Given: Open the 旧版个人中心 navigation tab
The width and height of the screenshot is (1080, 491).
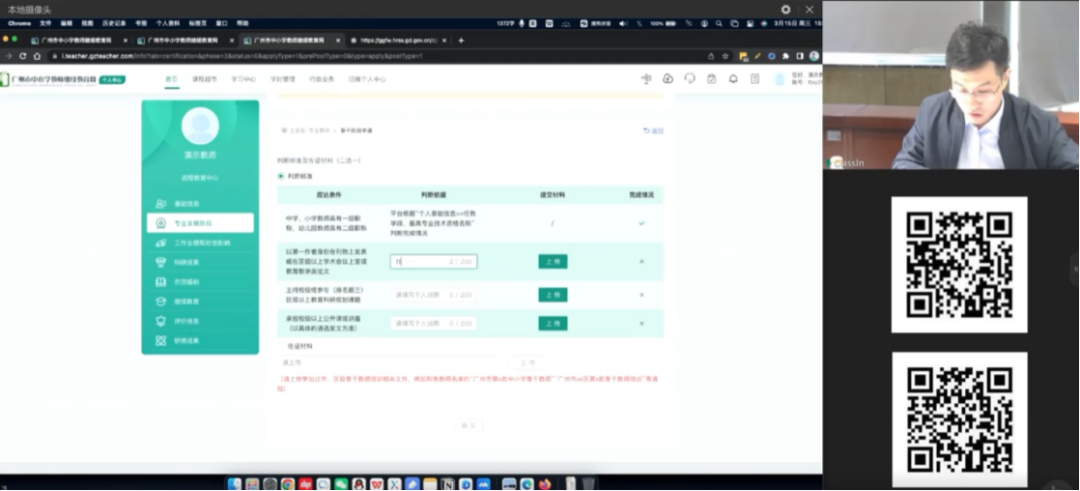Looking at the screenshot, I should (x=367, y=79).
